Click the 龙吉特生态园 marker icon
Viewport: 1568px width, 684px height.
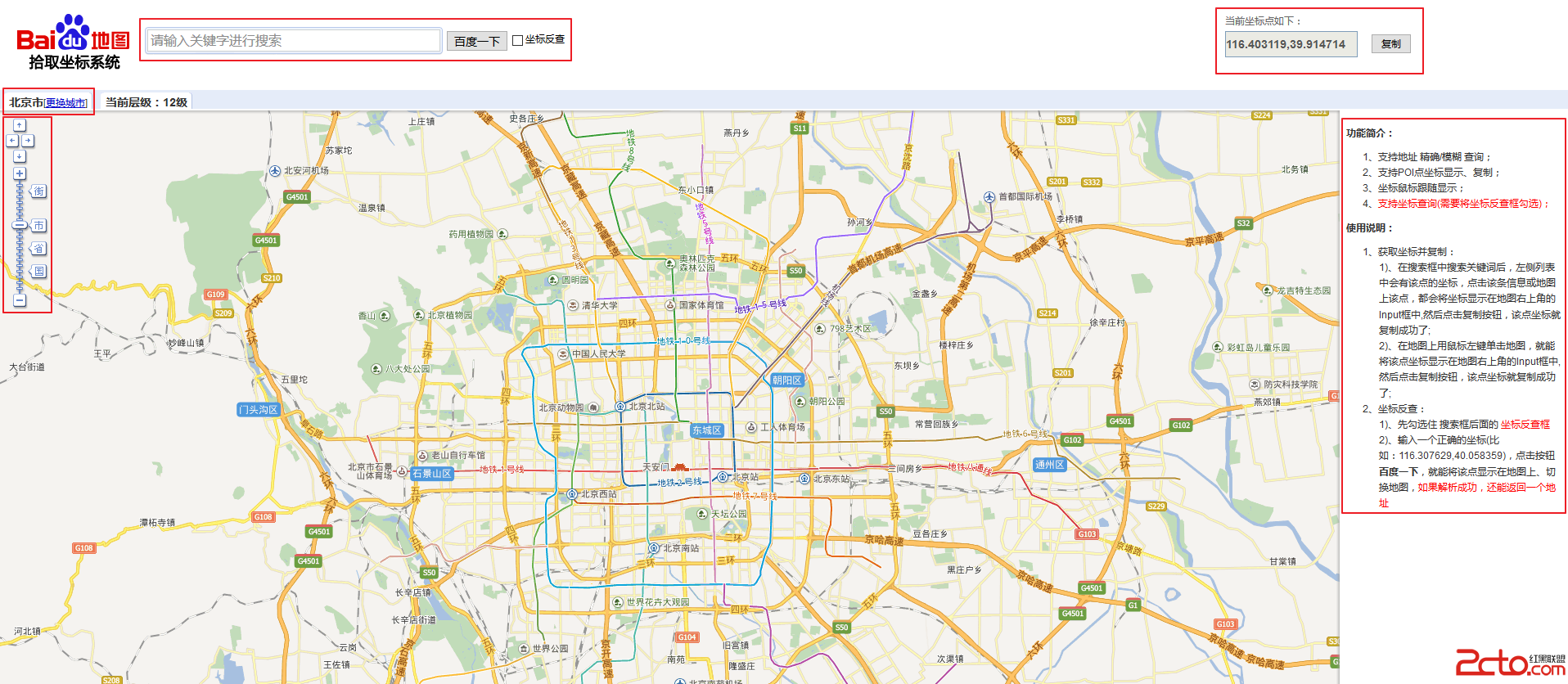point(1268,290)
